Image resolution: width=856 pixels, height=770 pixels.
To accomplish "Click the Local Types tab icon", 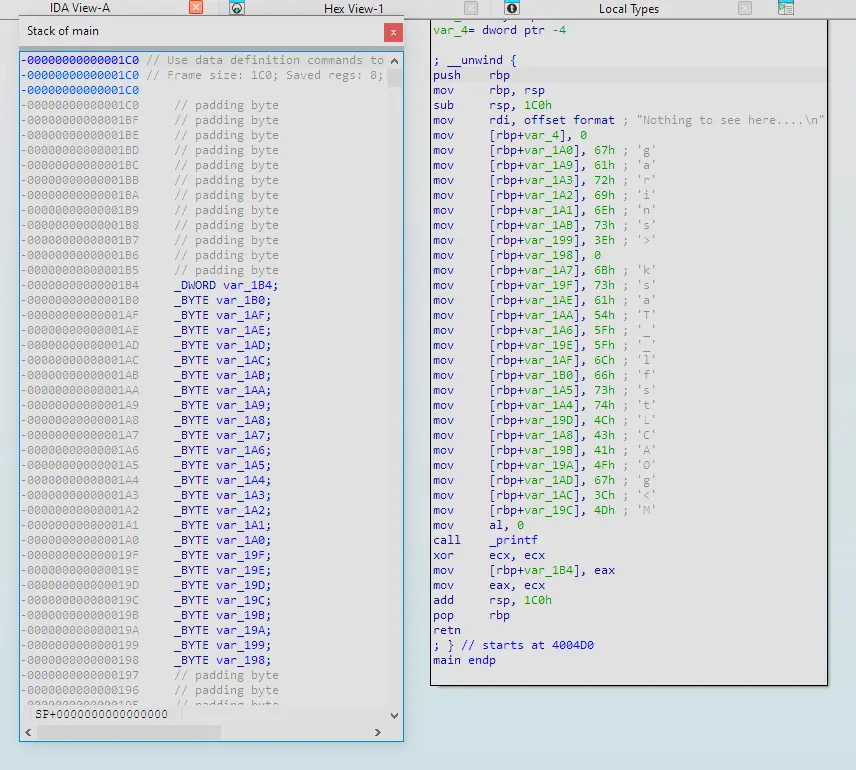I will [x=512, y=8].
